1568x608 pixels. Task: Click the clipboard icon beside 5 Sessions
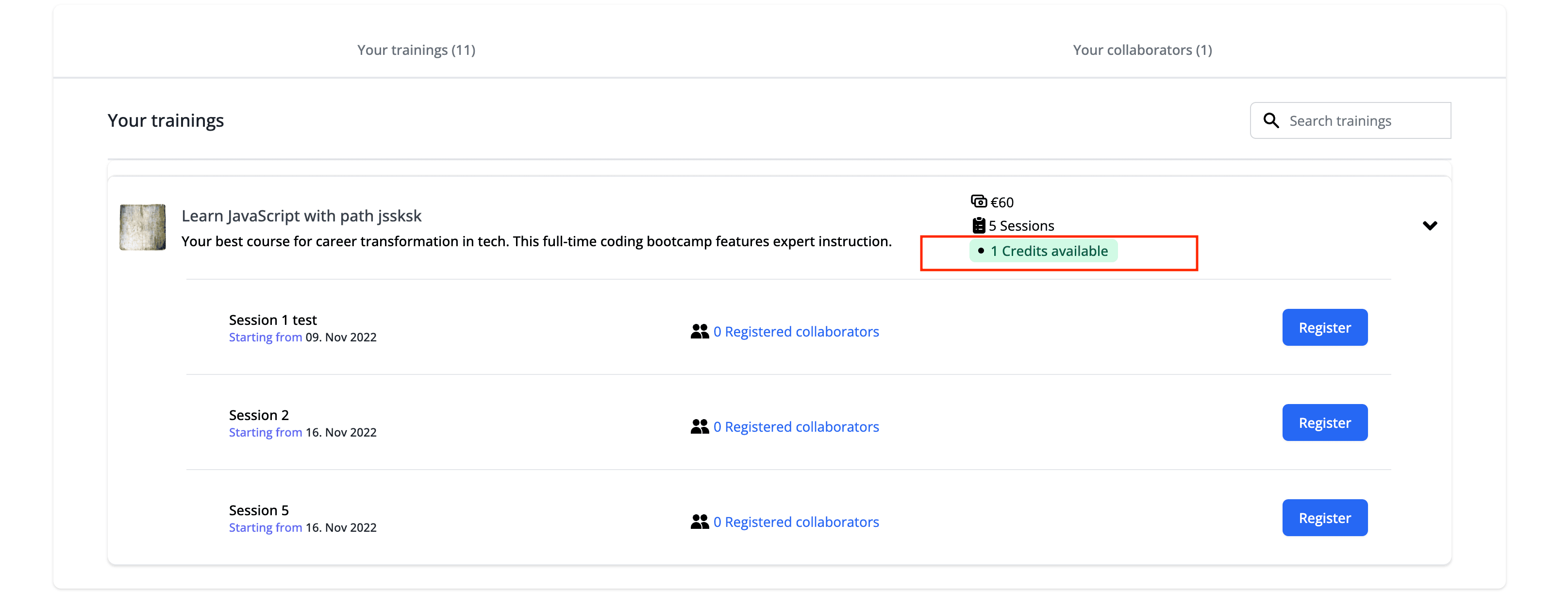pos(978,225)
